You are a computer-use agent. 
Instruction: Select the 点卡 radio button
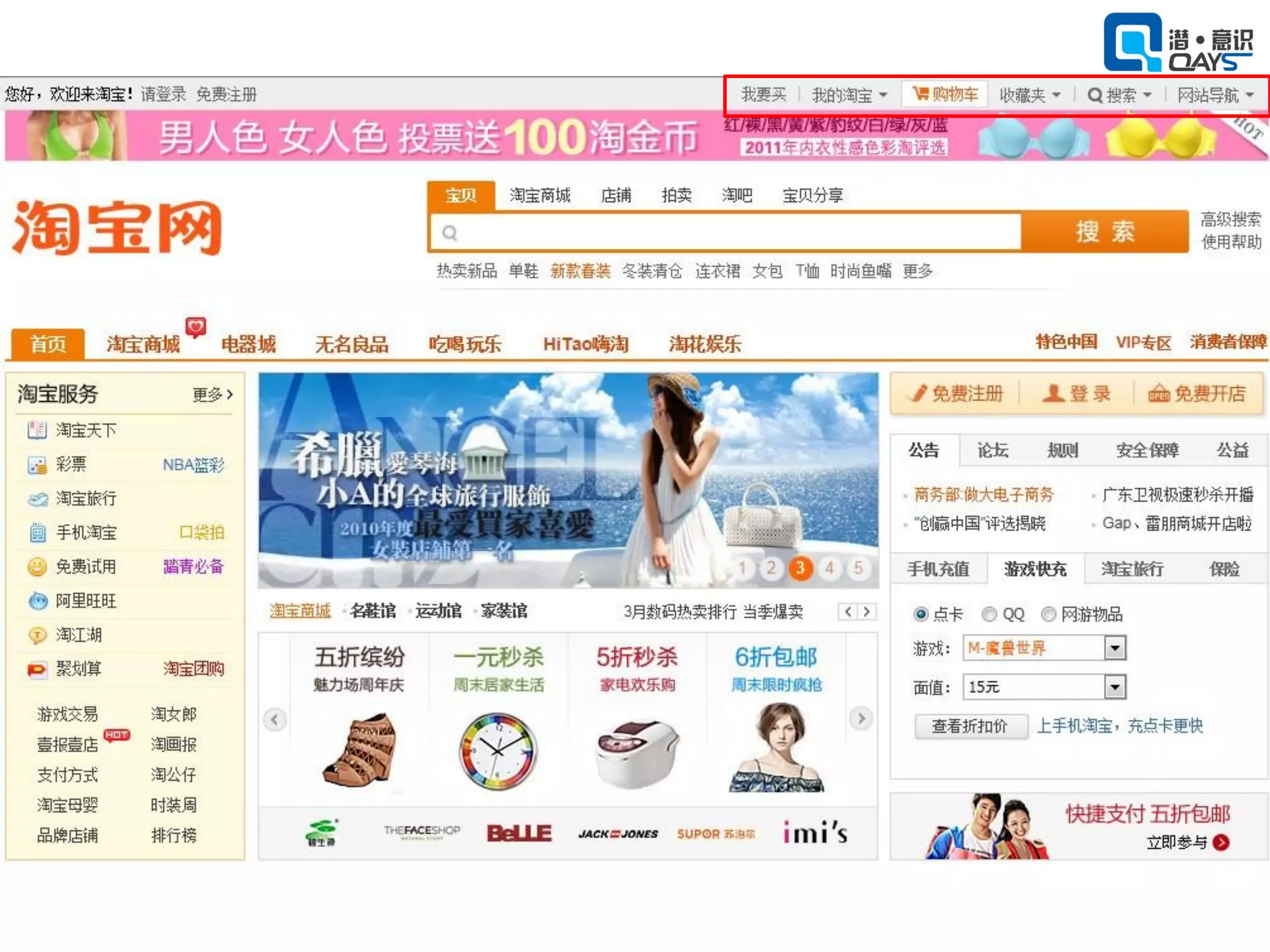pos(921,614)
